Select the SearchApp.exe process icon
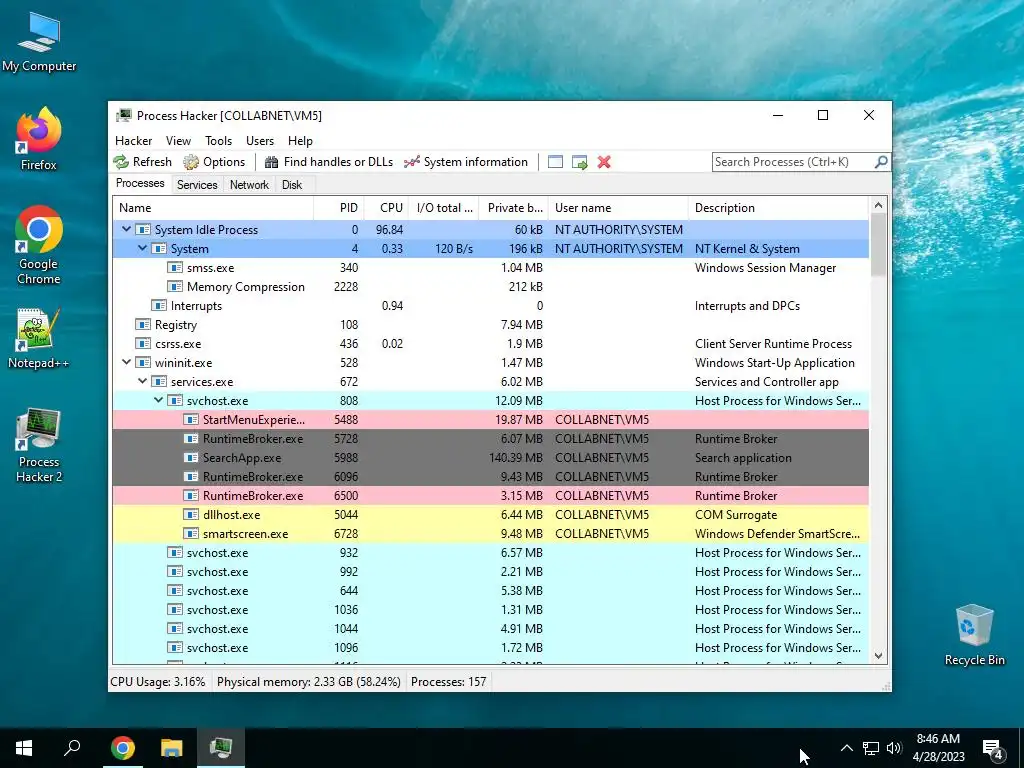Viewport: 1024px width, 768px height. 191,458
